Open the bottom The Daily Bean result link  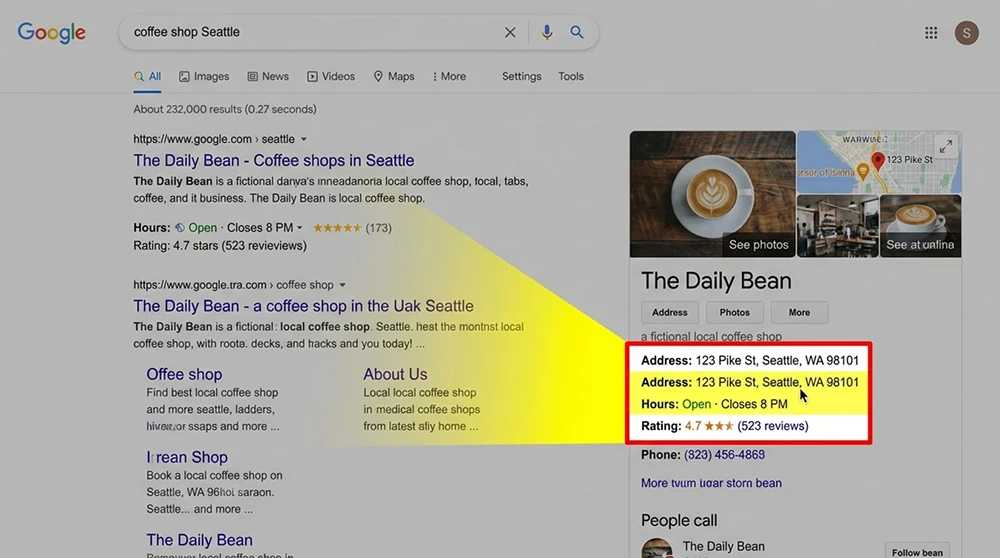click(199, 540)
